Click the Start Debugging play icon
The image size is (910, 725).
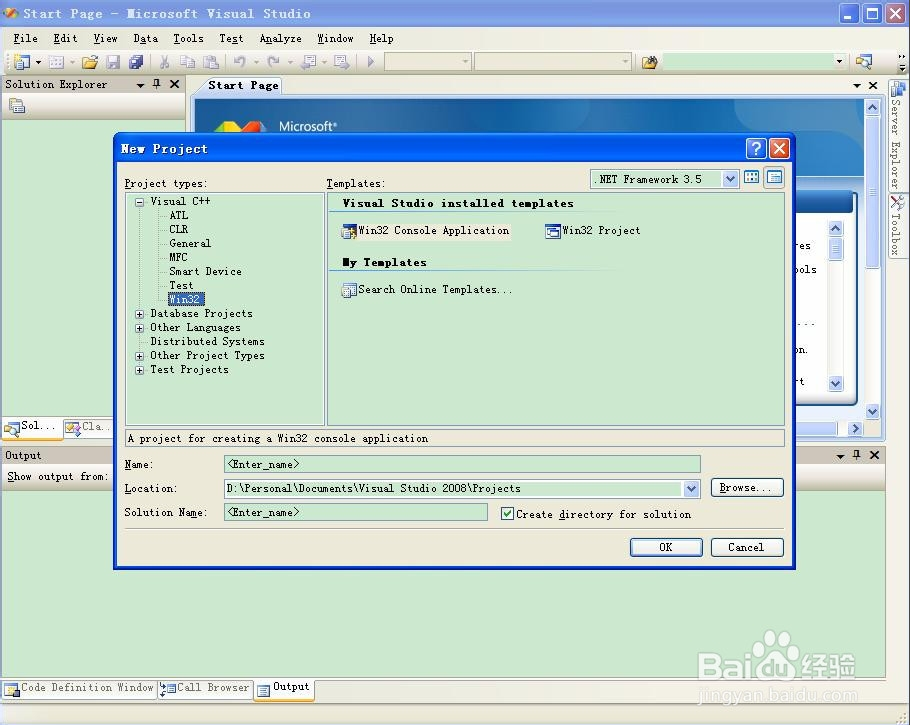(x=371, y=62)
